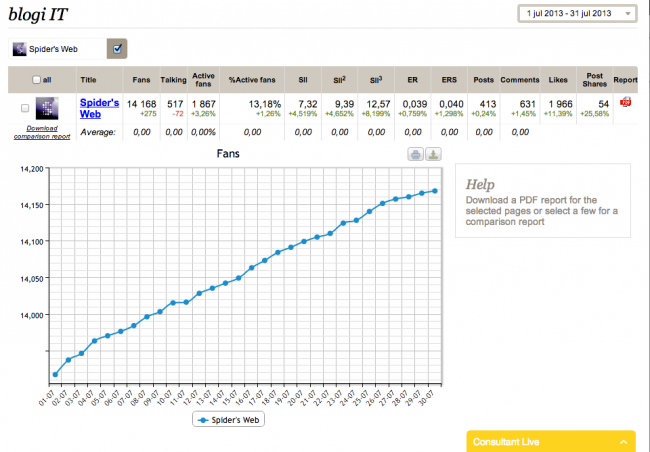Click the 15-07 x-axis date label
Screen dimensions: 650x452
pyautogui.click(x=230, y=397)
